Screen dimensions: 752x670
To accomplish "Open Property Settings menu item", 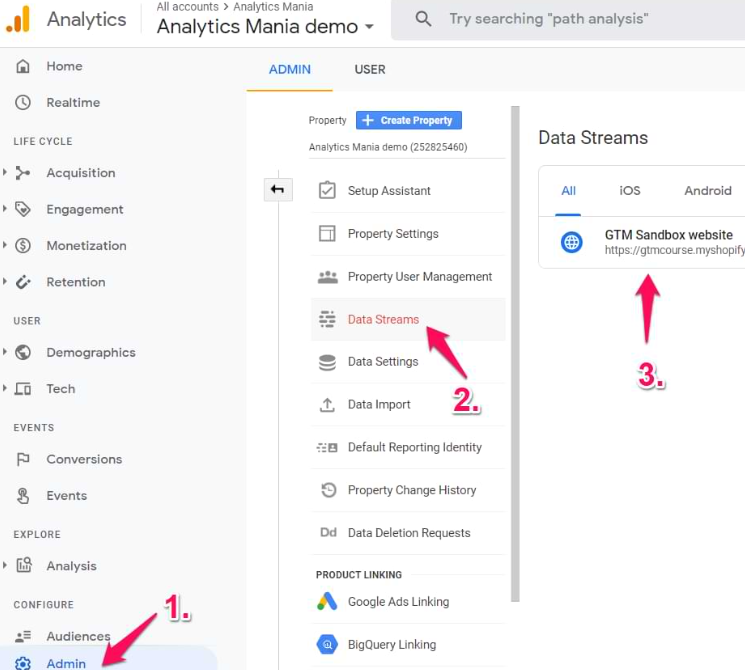I will 408,234.
